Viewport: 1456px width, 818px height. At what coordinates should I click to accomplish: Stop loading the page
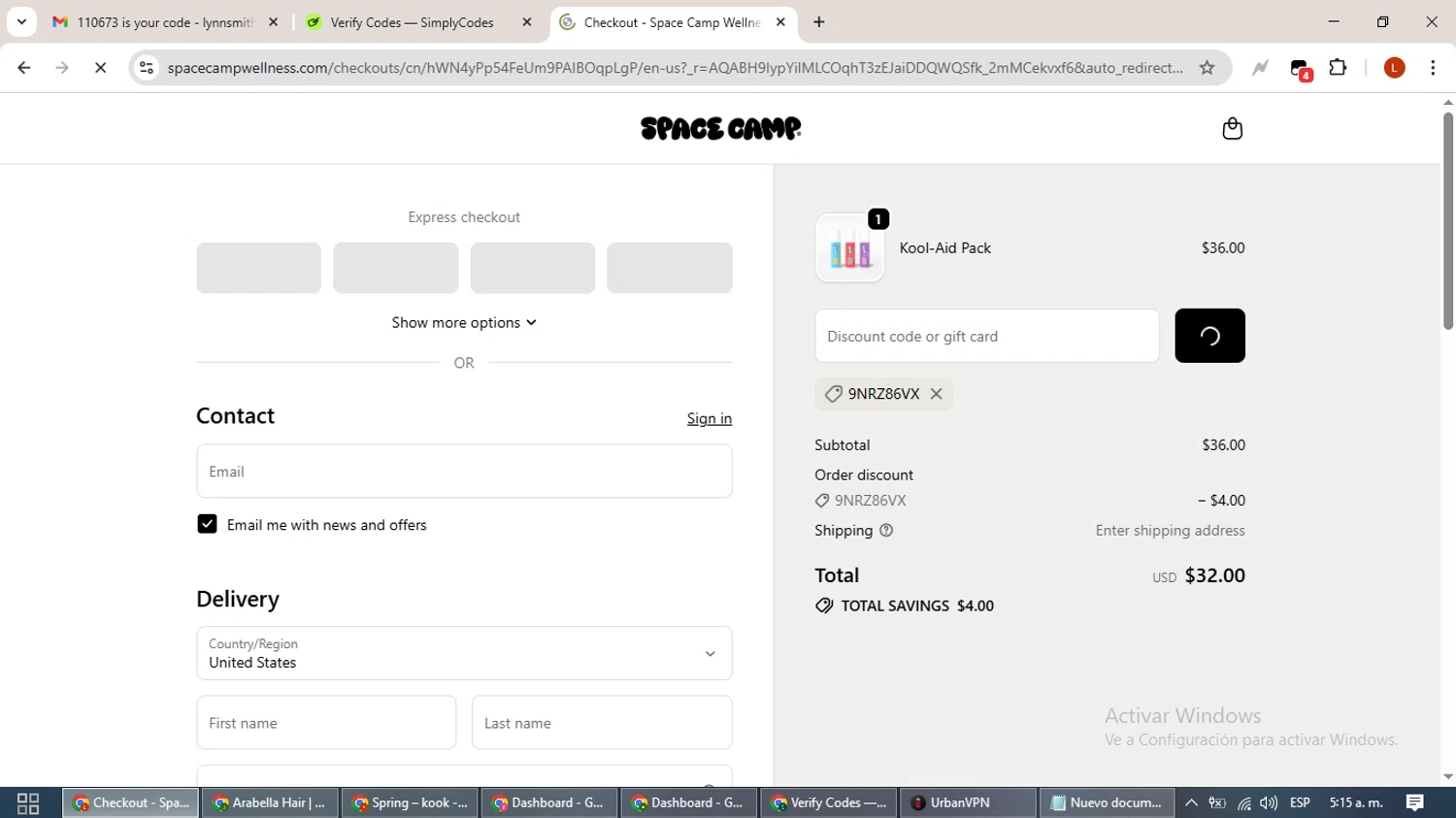point(100,68)
